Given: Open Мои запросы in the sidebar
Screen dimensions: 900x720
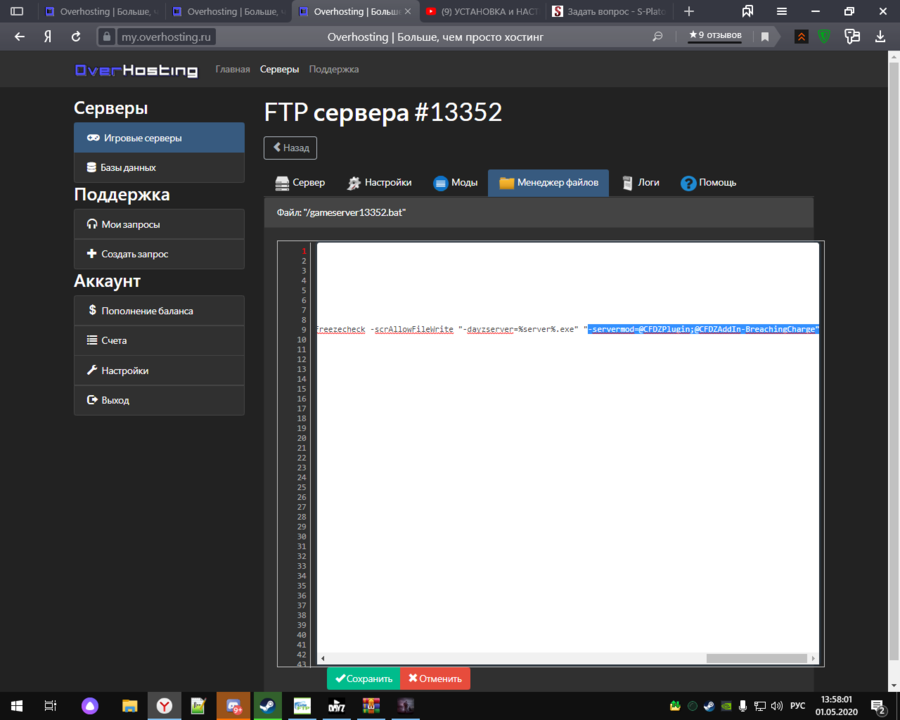Looking at the screenshot, I should 159,224.
